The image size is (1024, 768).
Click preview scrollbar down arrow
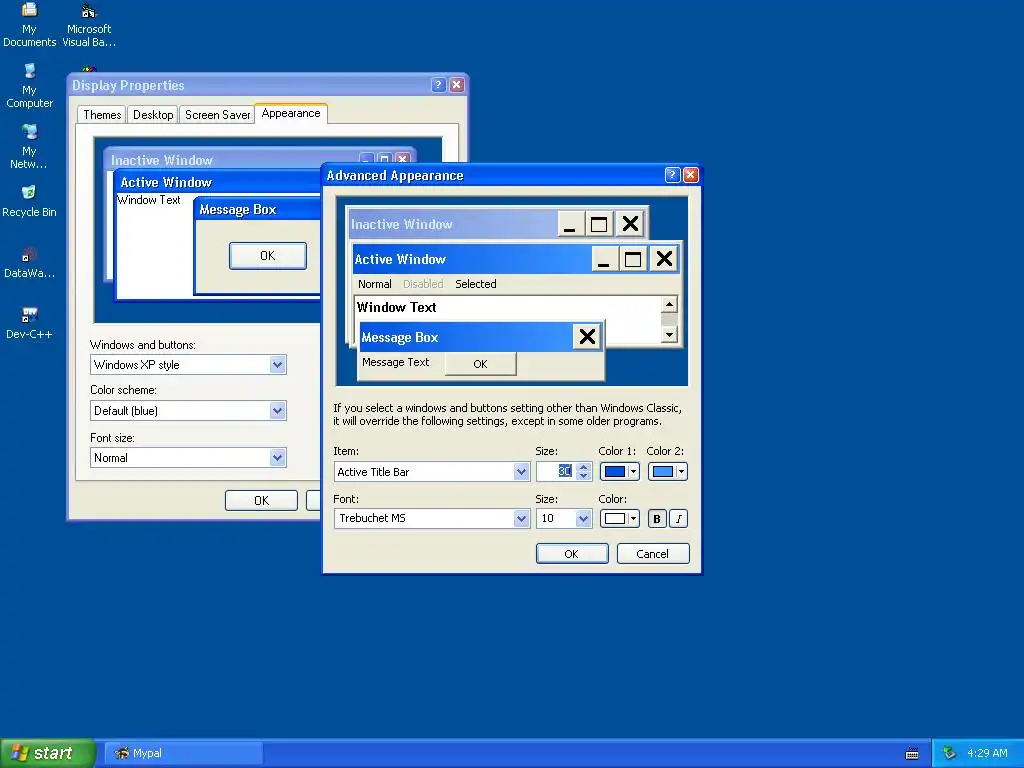coord(669,335)
